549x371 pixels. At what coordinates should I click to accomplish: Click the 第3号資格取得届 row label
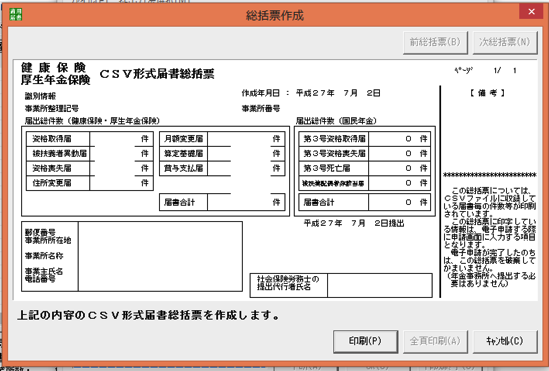tap(334, 139)
